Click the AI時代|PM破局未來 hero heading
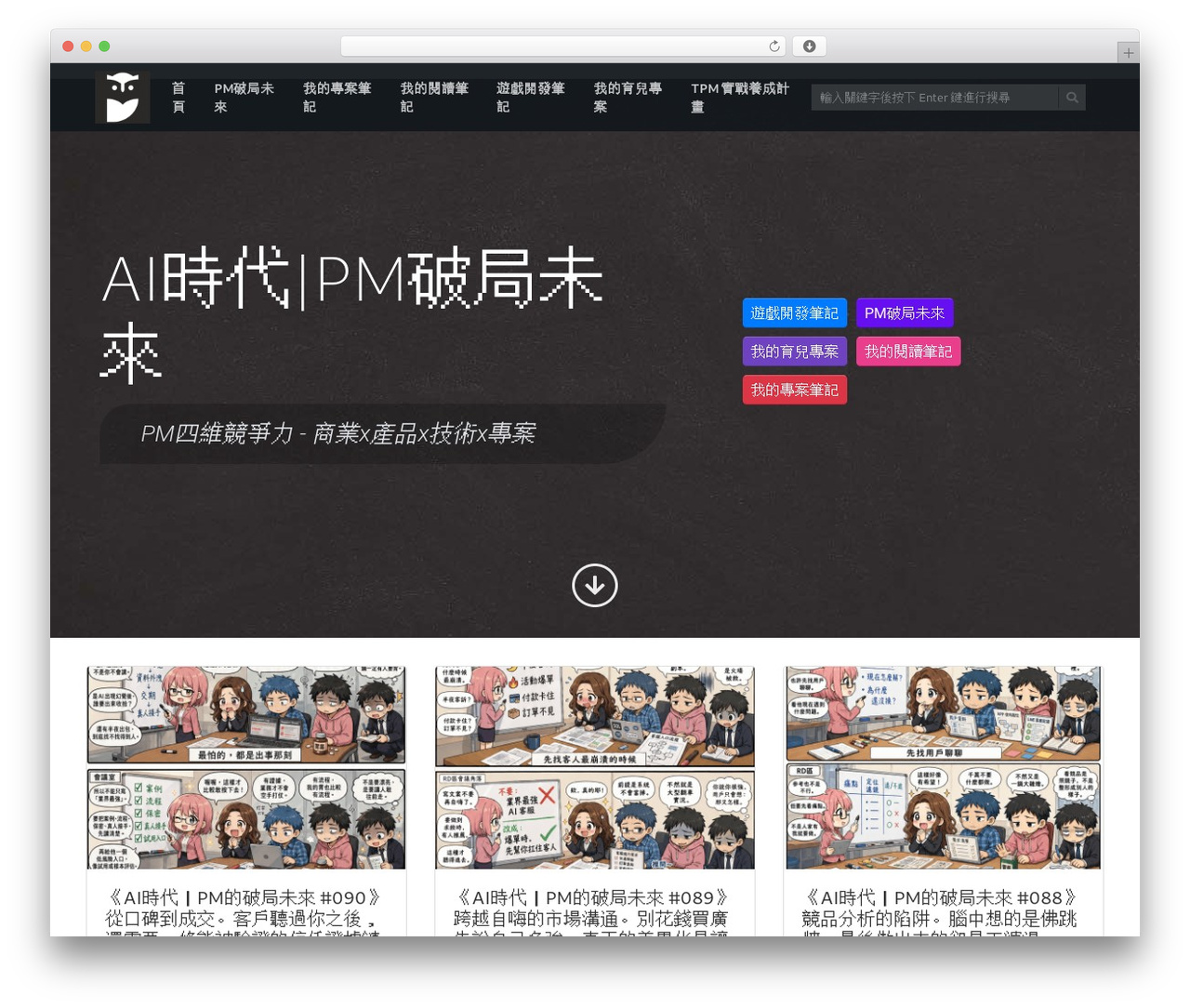Viewport: 1190px width, 1008px height. 353,314
